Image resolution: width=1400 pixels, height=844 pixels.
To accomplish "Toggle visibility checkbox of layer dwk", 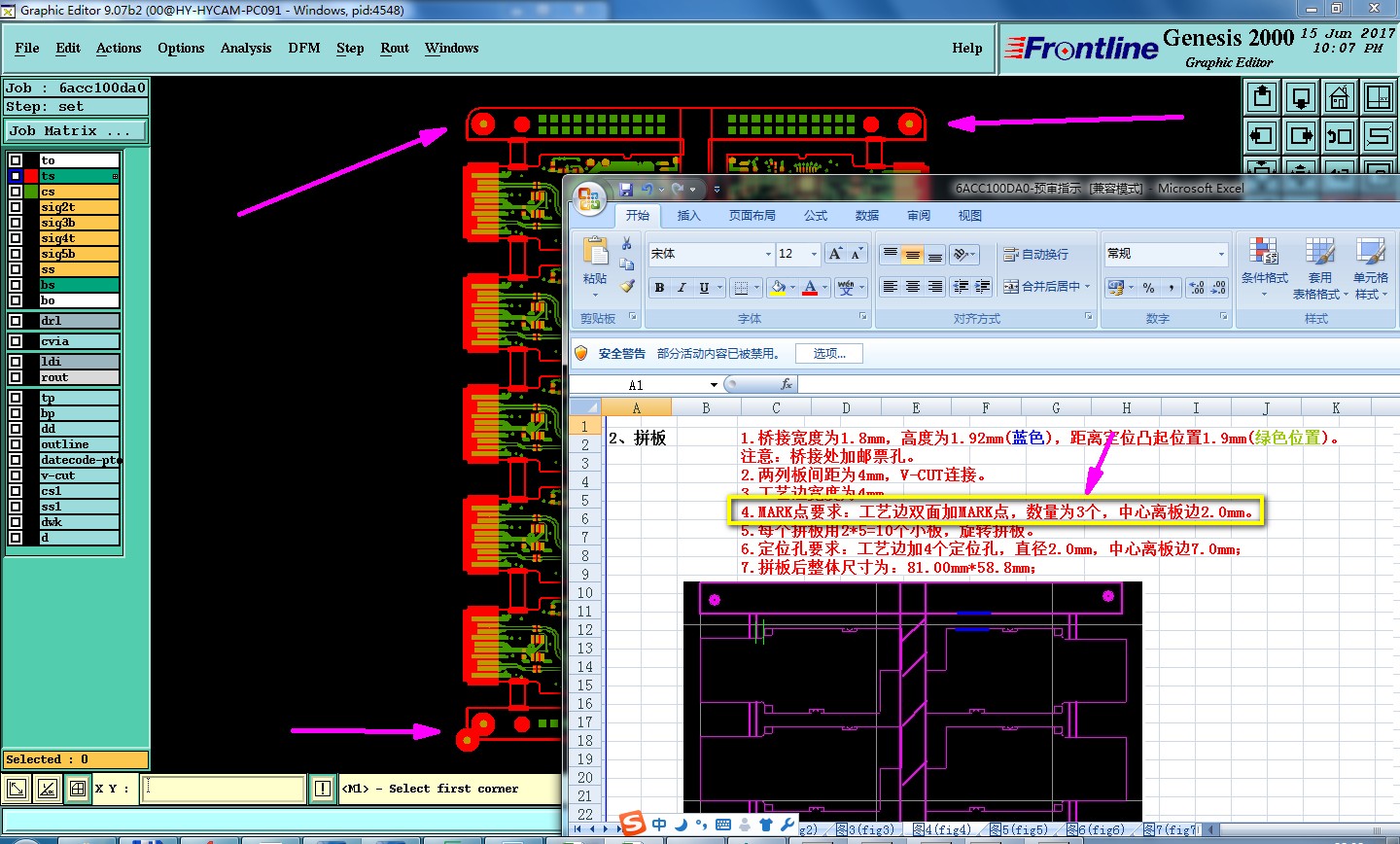I will [16, 522].
